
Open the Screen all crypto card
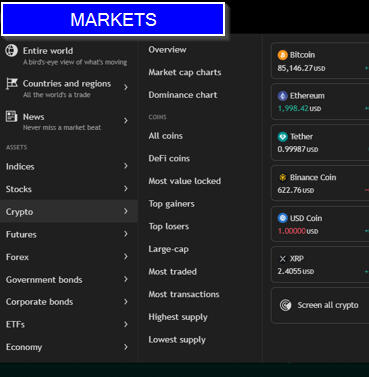[x=320, y=305]
